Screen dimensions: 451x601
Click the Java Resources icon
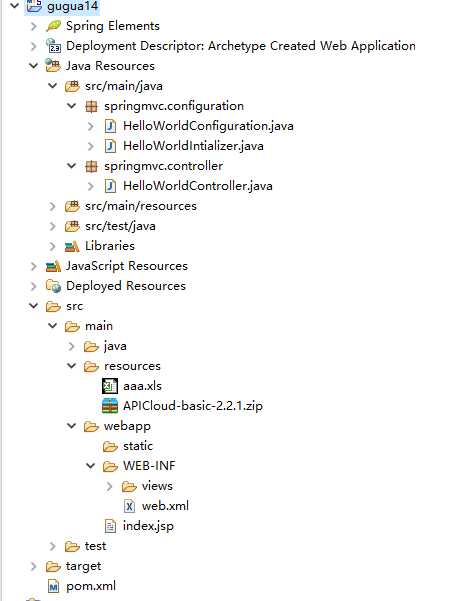tap(53, 66)
